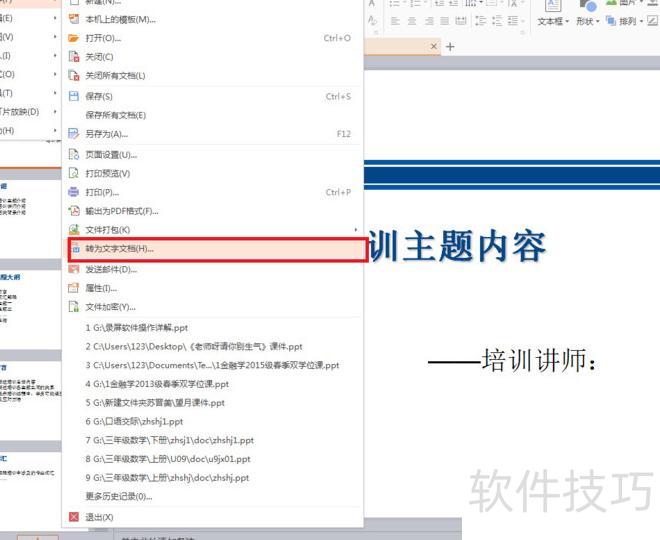Viewport: 660px width, 540px height.
Task: Click the template icon beside 本机上的模板(M)
Action: click(74, 19)
